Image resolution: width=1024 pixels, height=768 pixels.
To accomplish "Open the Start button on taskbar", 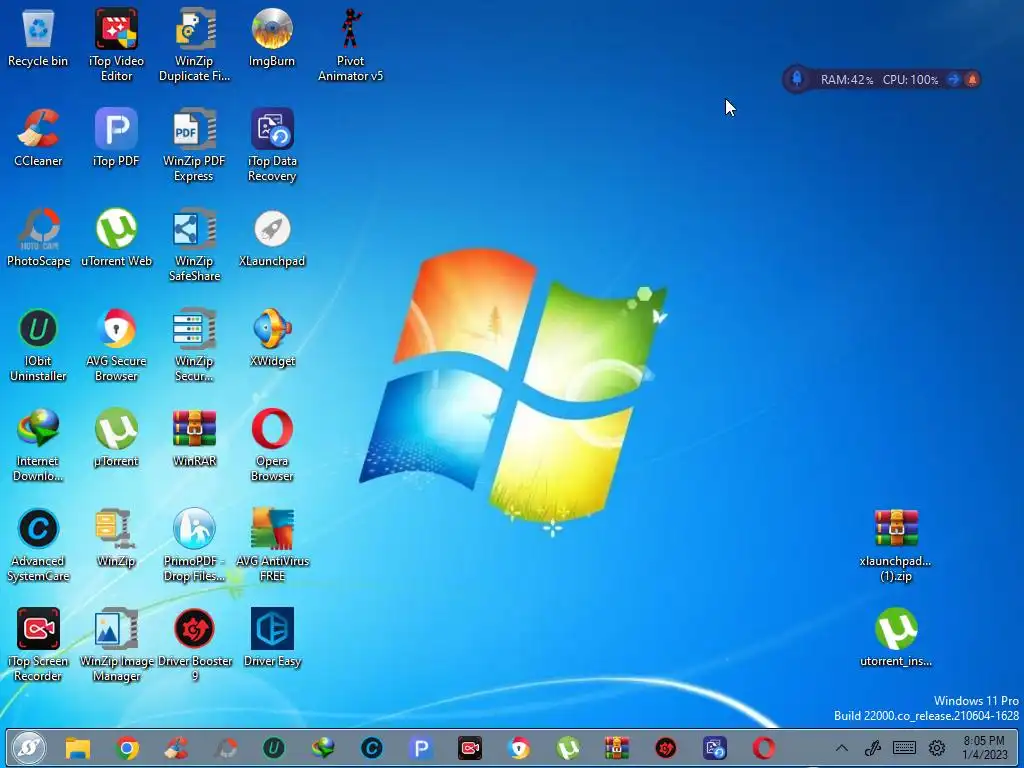I will pos(28,748).
